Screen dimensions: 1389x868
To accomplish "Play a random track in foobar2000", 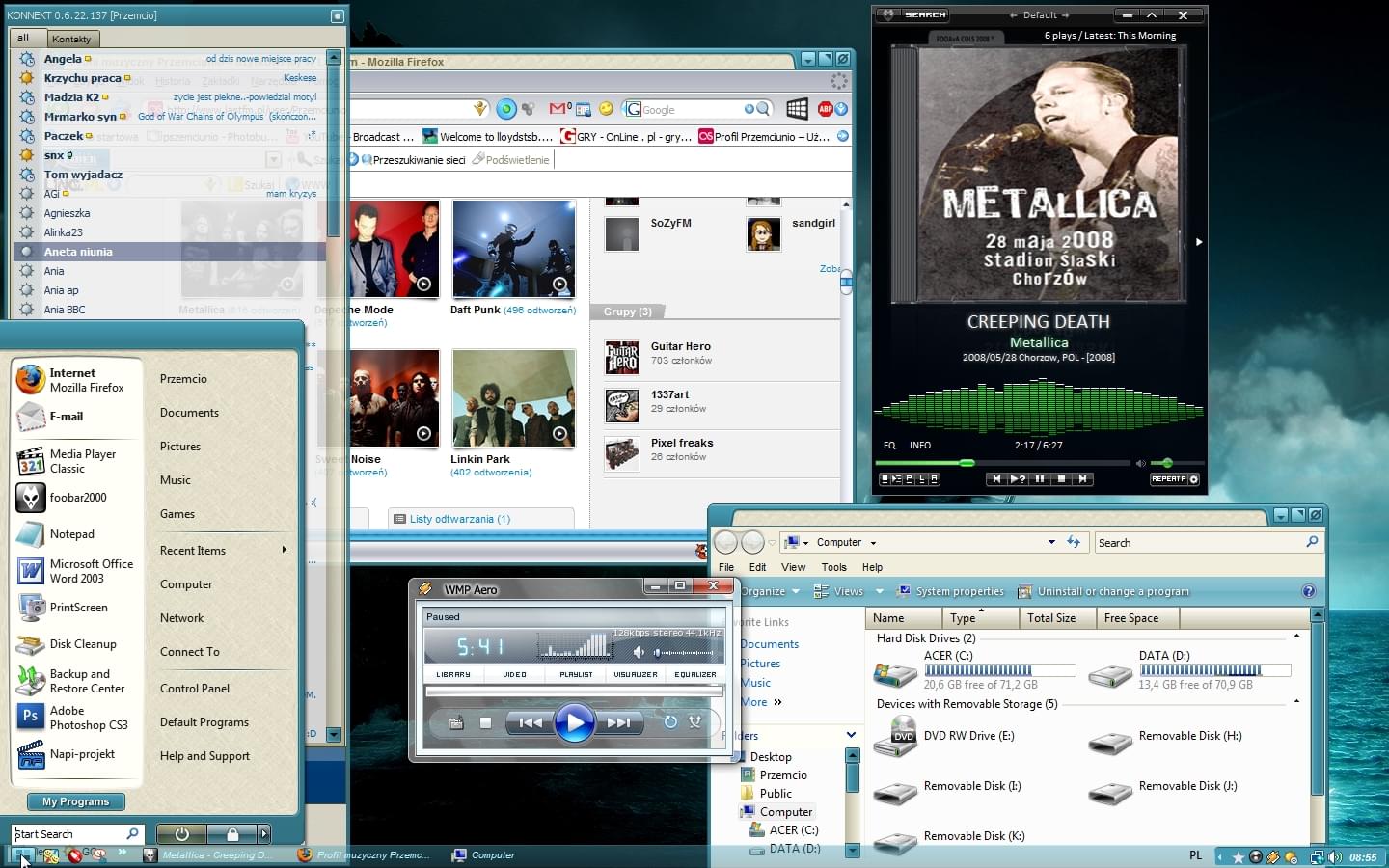I will click(x=1018, y=478).
